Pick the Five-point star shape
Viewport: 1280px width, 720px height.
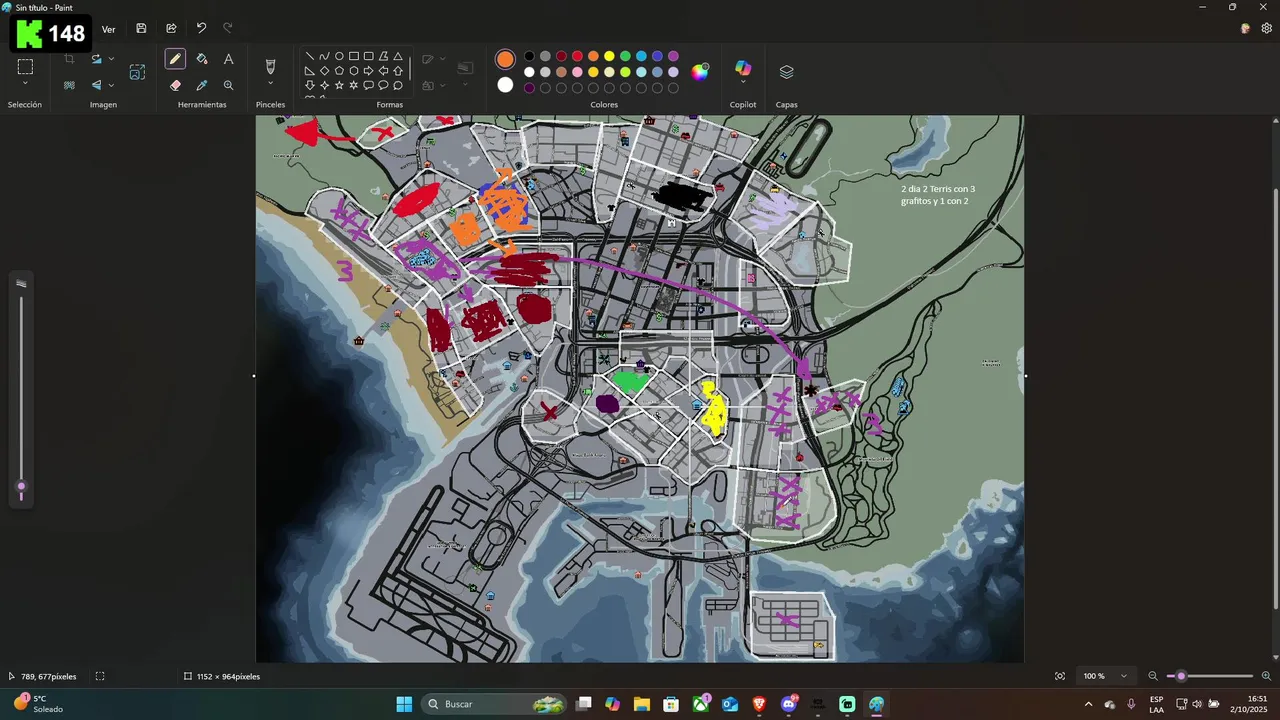(x=339, y=86)
